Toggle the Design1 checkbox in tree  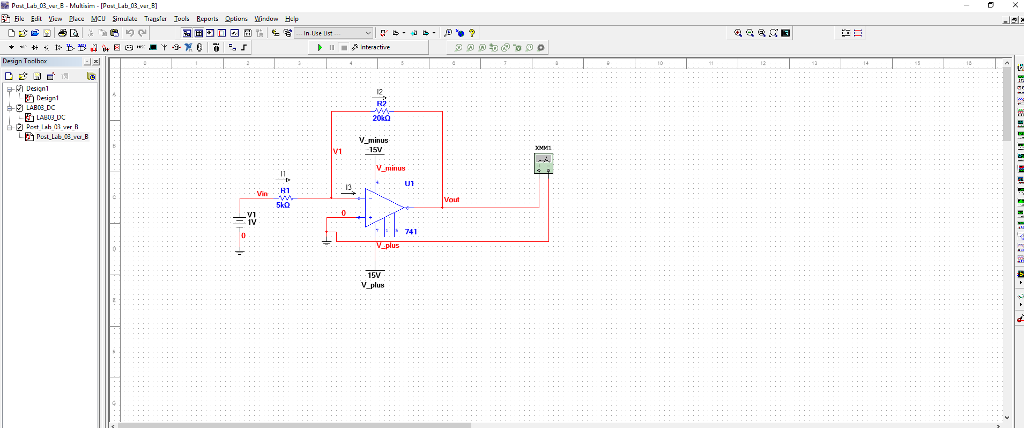18,88
